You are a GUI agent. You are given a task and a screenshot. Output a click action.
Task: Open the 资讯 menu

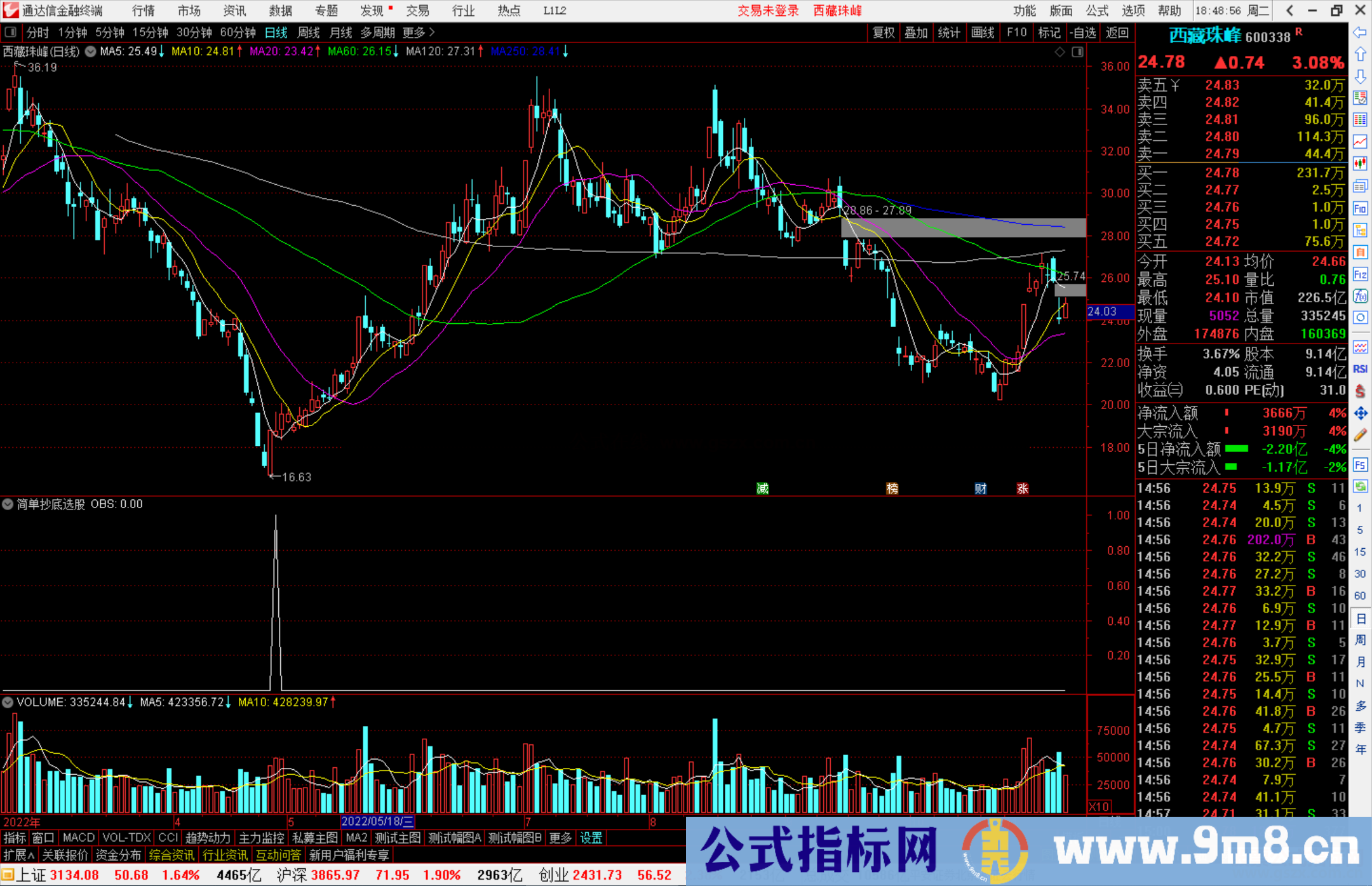(x=234, y=10)
